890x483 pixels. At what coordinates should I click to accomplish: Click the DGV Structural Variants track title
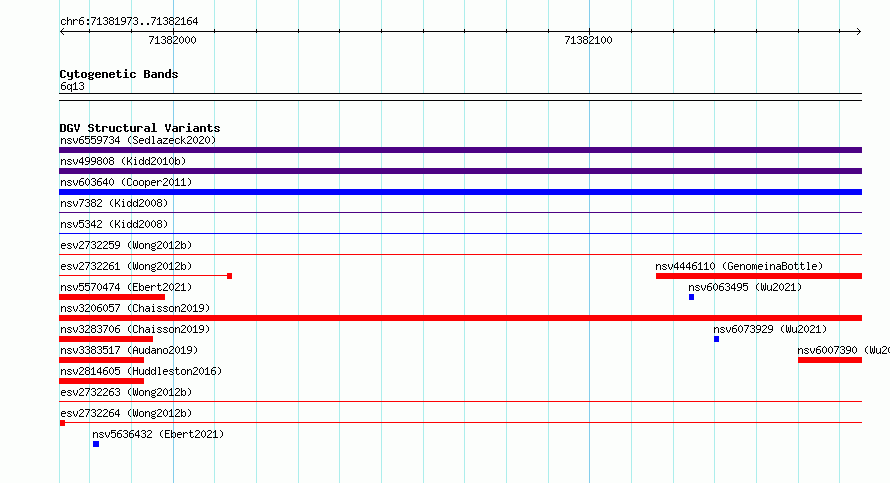point(140,128)
